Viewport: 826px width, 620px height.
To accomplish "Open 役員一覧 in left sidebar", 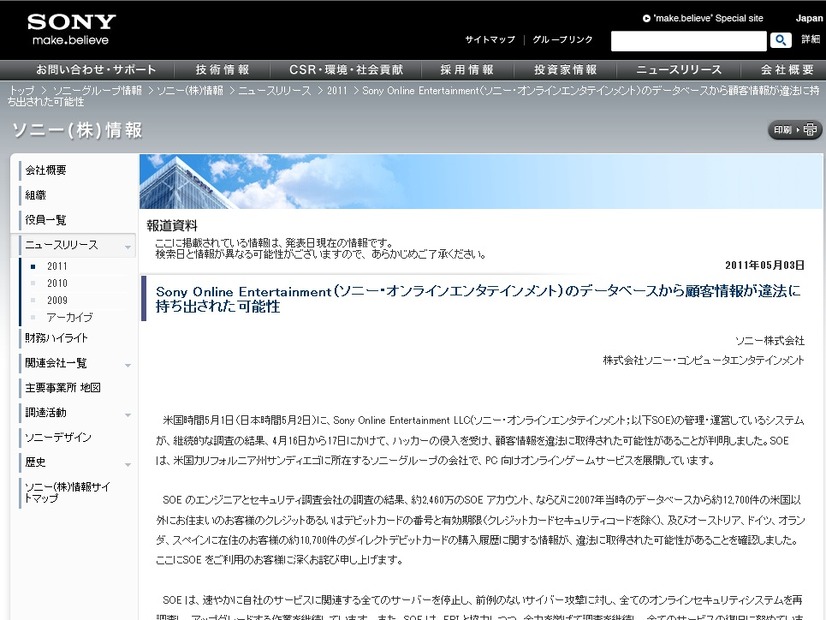I will pos(46,220).
